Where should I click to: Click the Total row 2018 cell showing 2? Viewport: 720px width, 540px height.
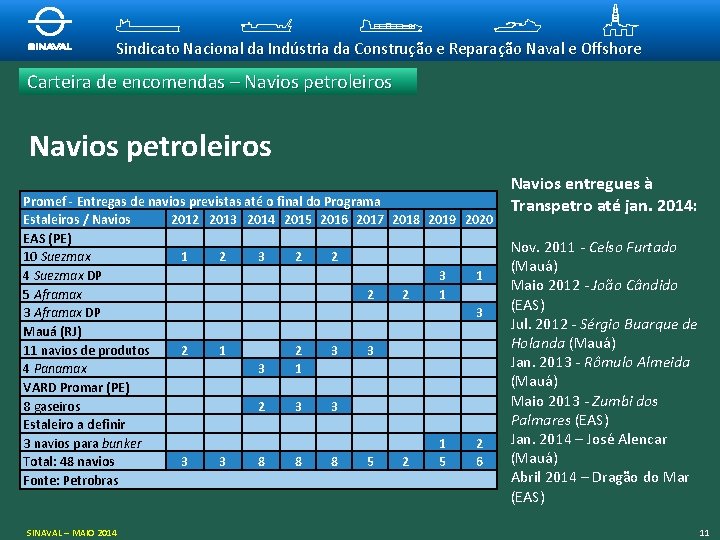[x=406, y=461]
